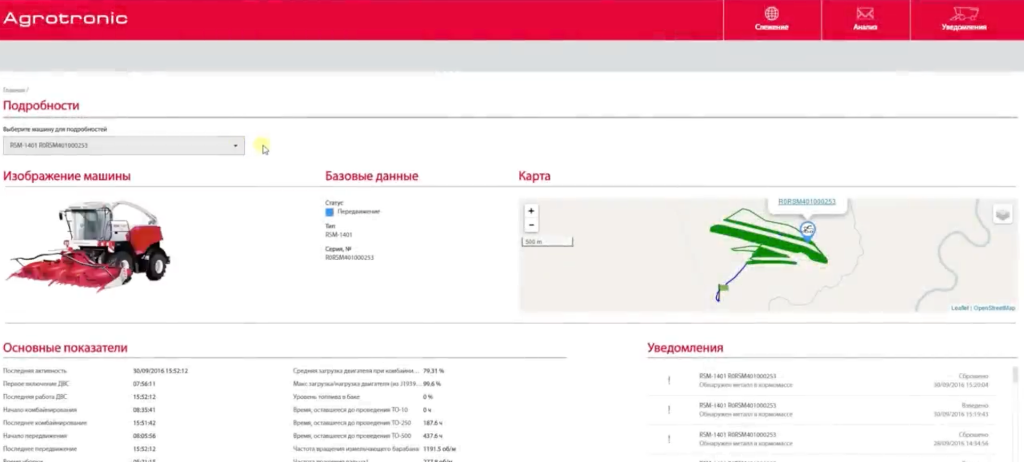
Task: Open the Анализ section in header
Action: click(x=865, y=20)
